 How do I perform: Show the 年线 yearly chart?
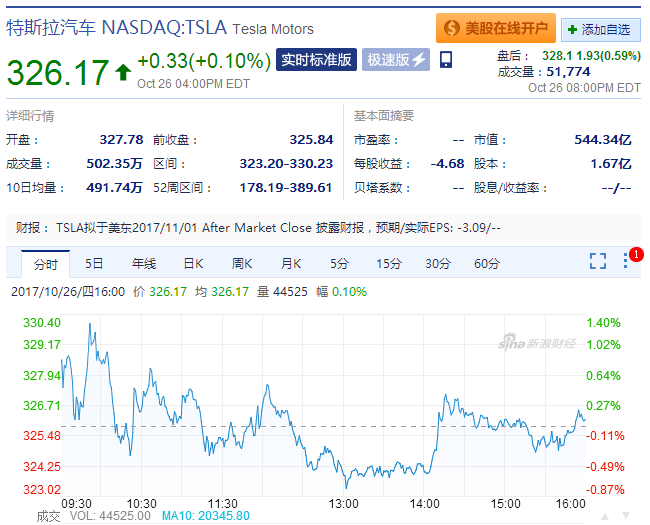click(x=144, y=264)
